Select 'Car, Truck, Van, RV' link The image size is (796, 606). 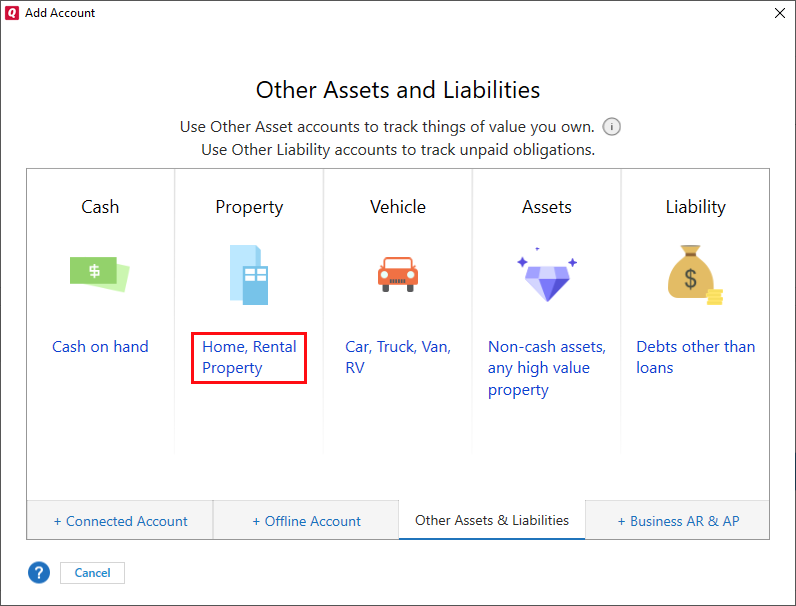point(398,357)
